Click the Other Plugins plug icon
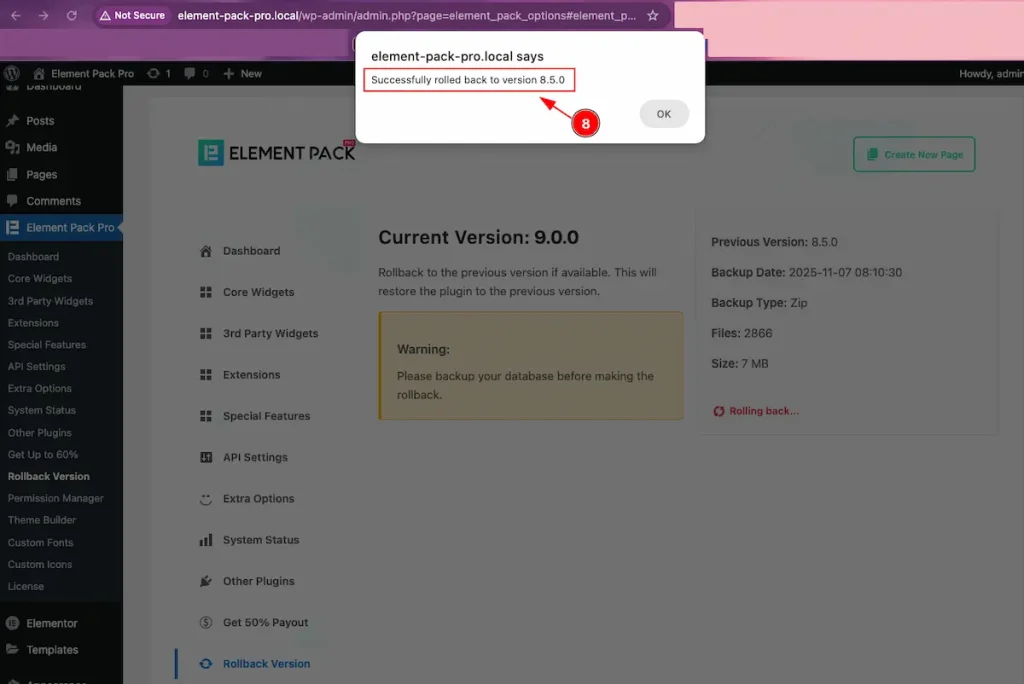 pos(206,581)
